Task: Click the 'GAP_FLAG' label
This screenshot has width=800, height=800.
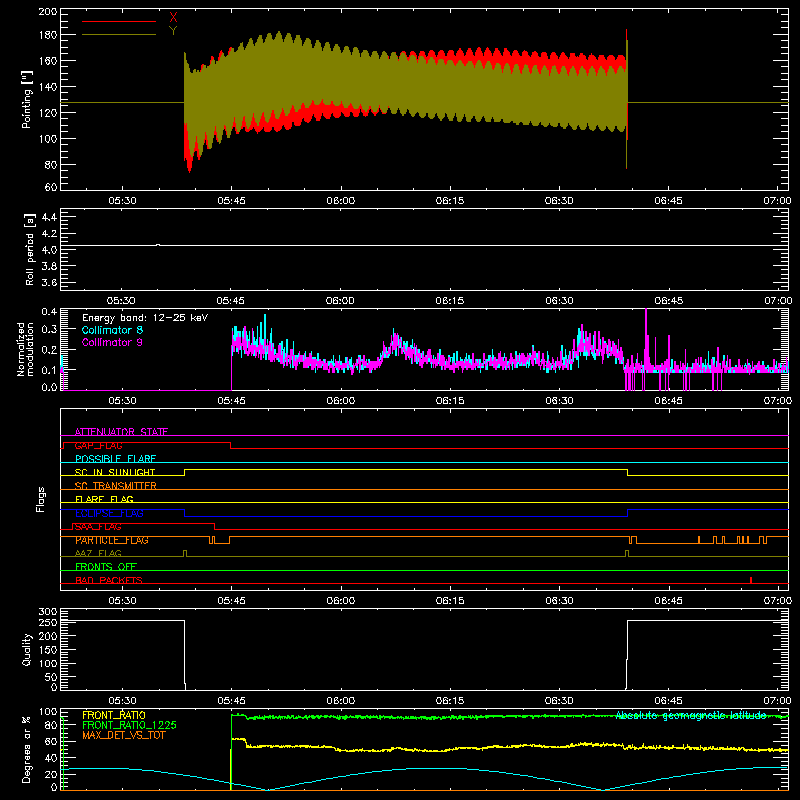Action: (98, 445)
